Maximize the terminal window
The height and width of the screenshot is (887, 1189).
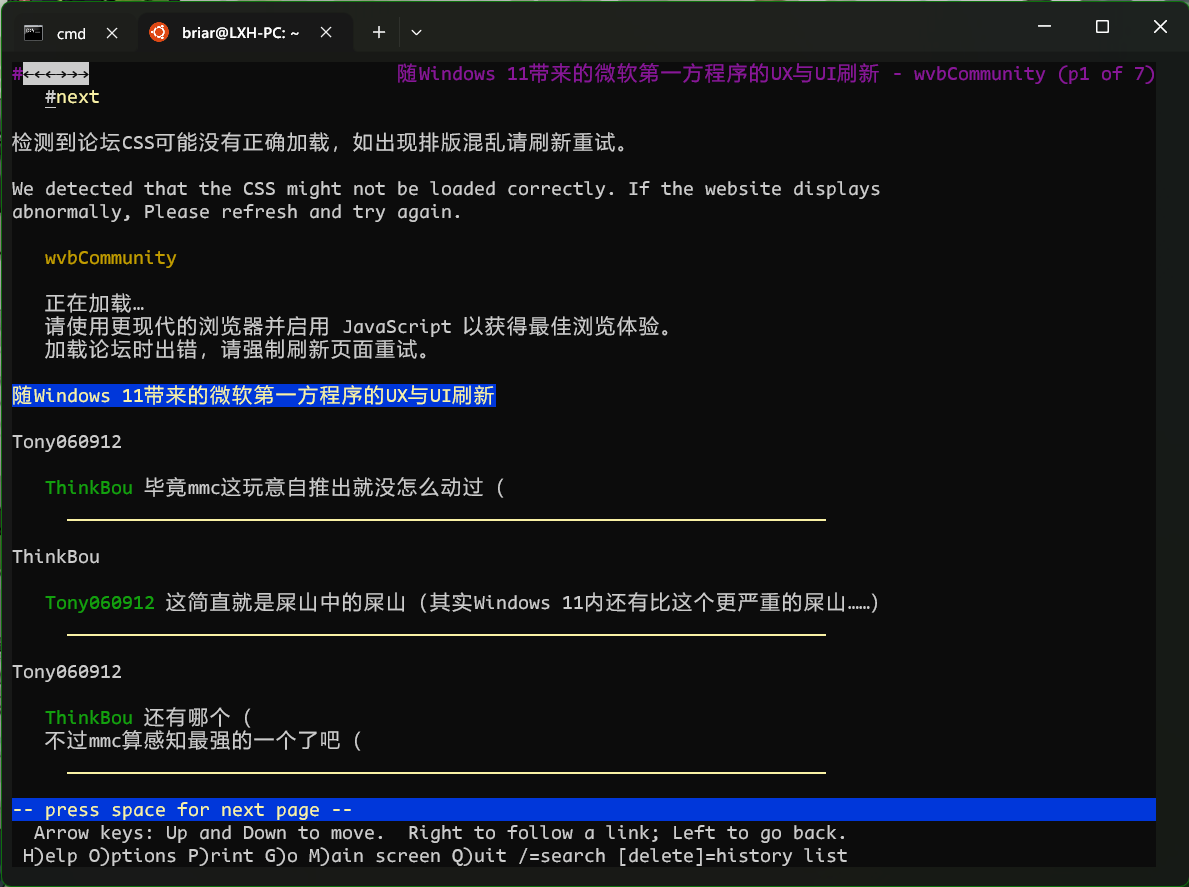click(x=1103, y=27)
